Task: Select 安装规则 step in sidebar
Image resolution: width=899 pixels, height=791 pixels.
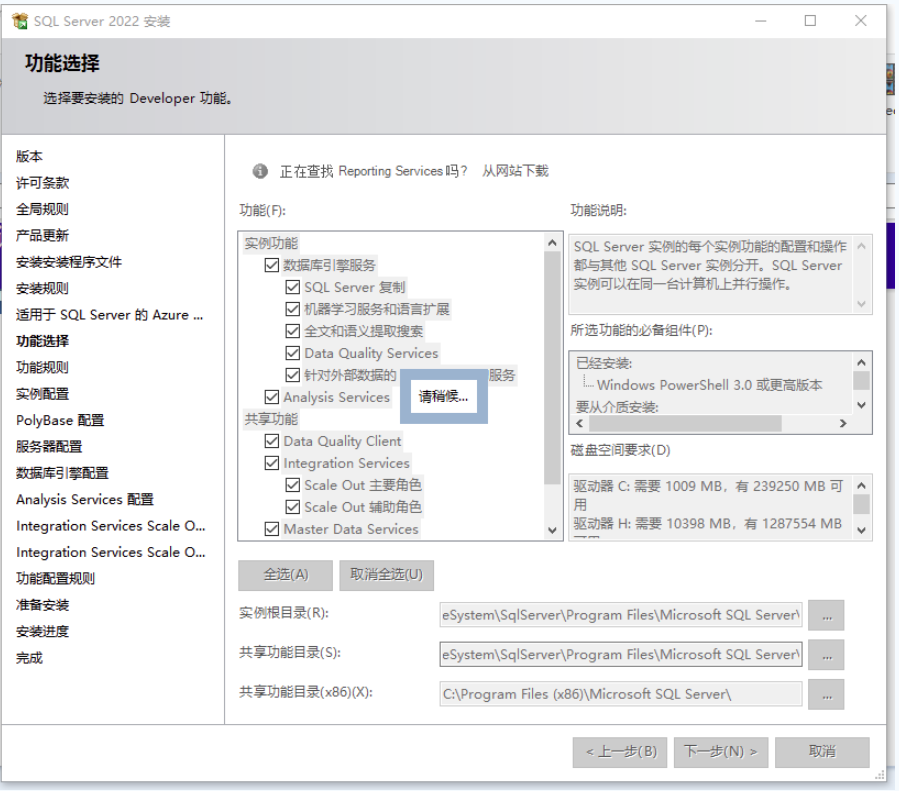Action: [x=42, y=288]
